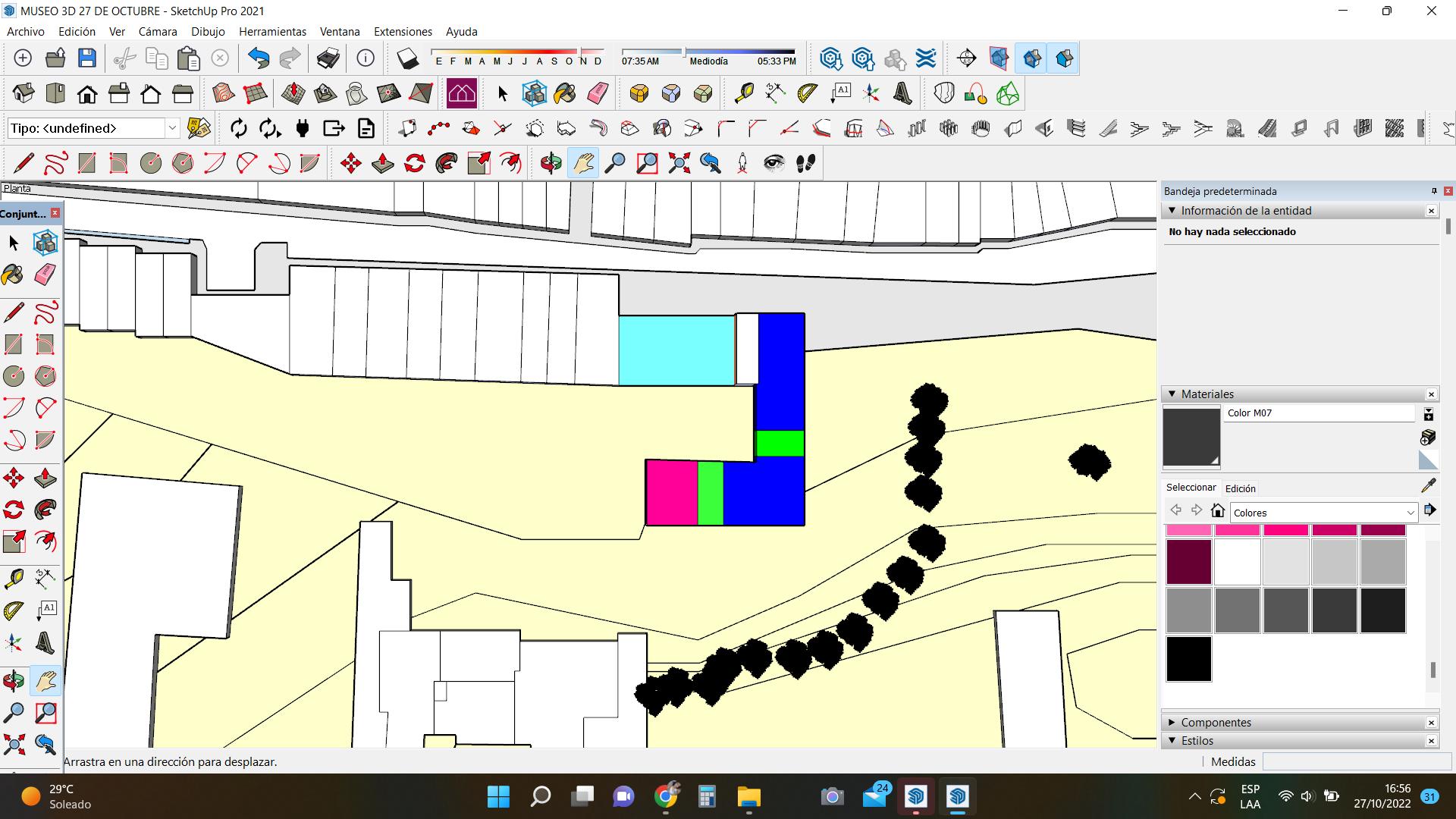Activate the Zoom Extents tool
Image resolution: width=1456 pixels, height=819 pixels.
click(x=679, y=163)
